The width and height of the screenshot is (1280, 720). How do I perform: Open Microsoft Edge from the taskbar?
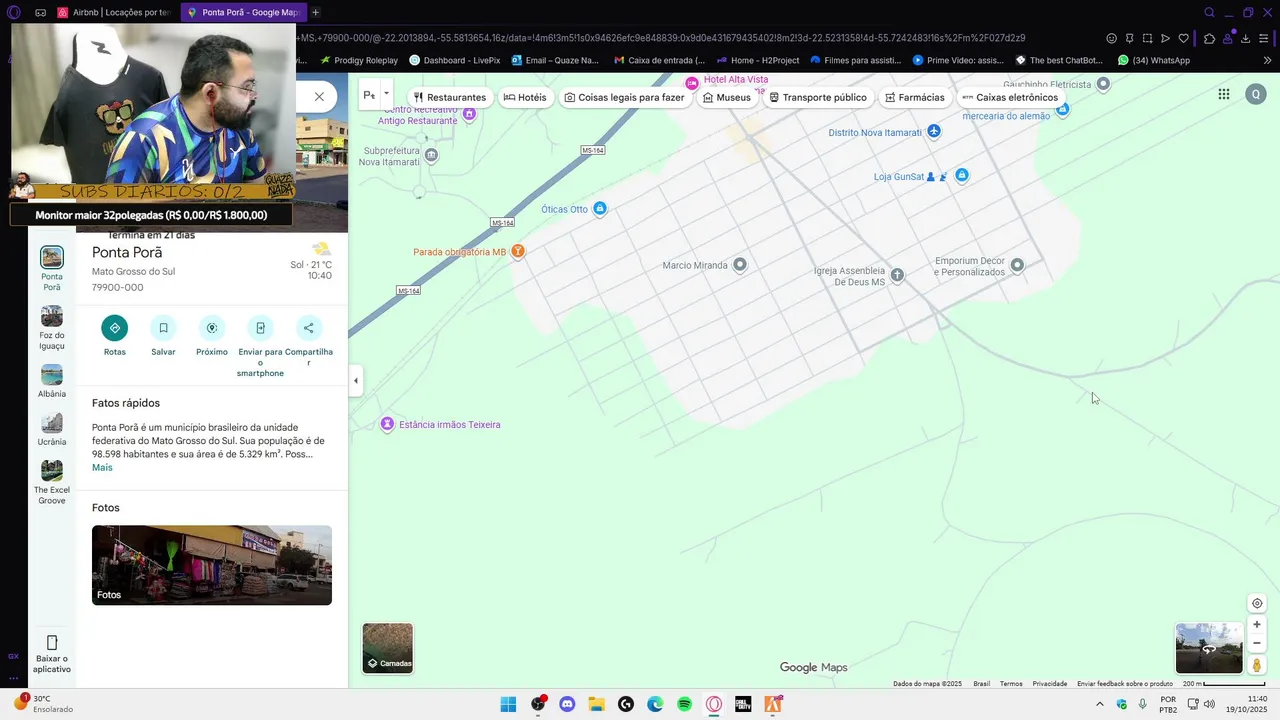pyautogui.click(x=655, y=704)
